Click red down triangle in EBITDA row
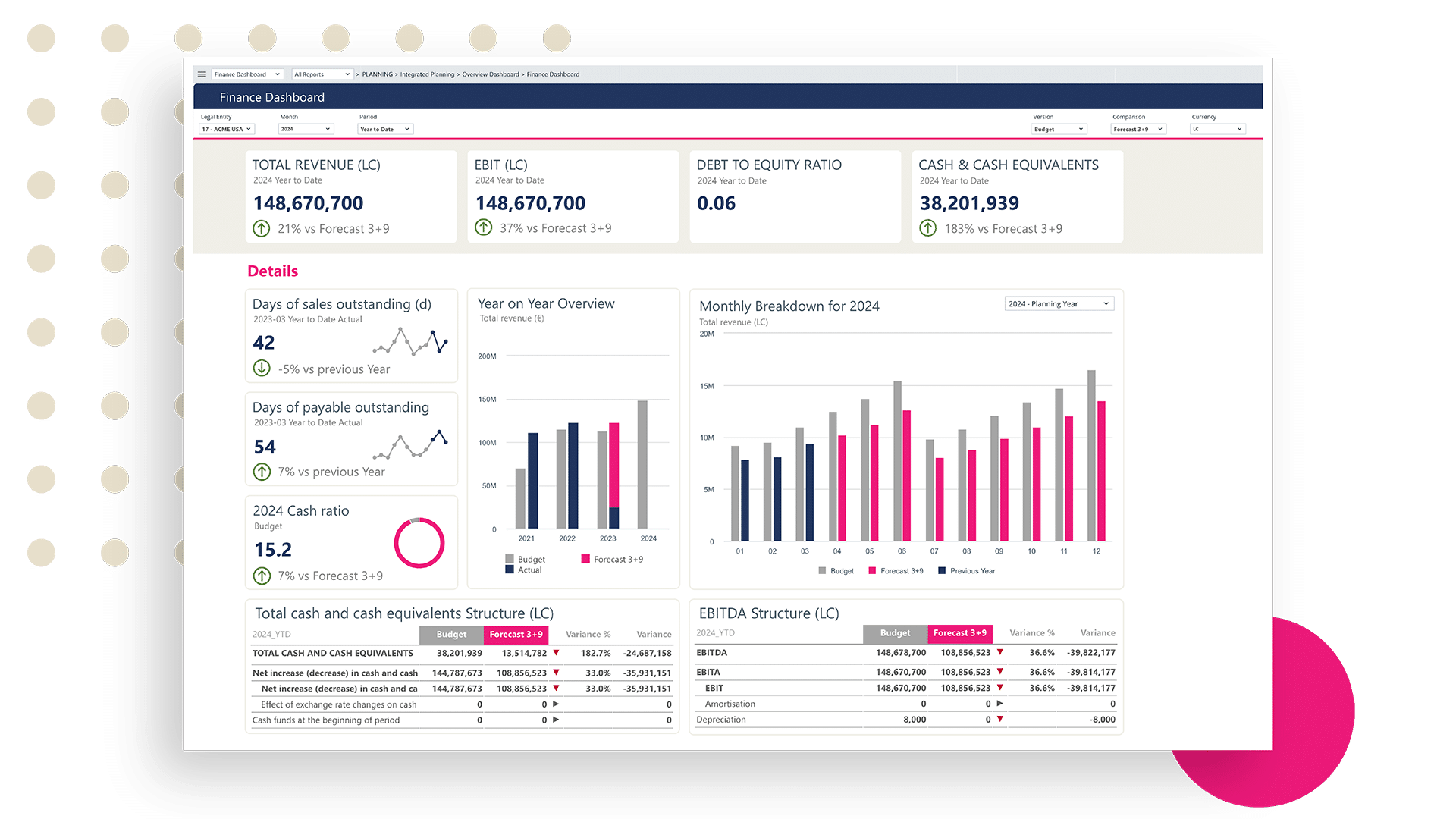This screenshot has width=1456, height=819. coord(1000,652)
